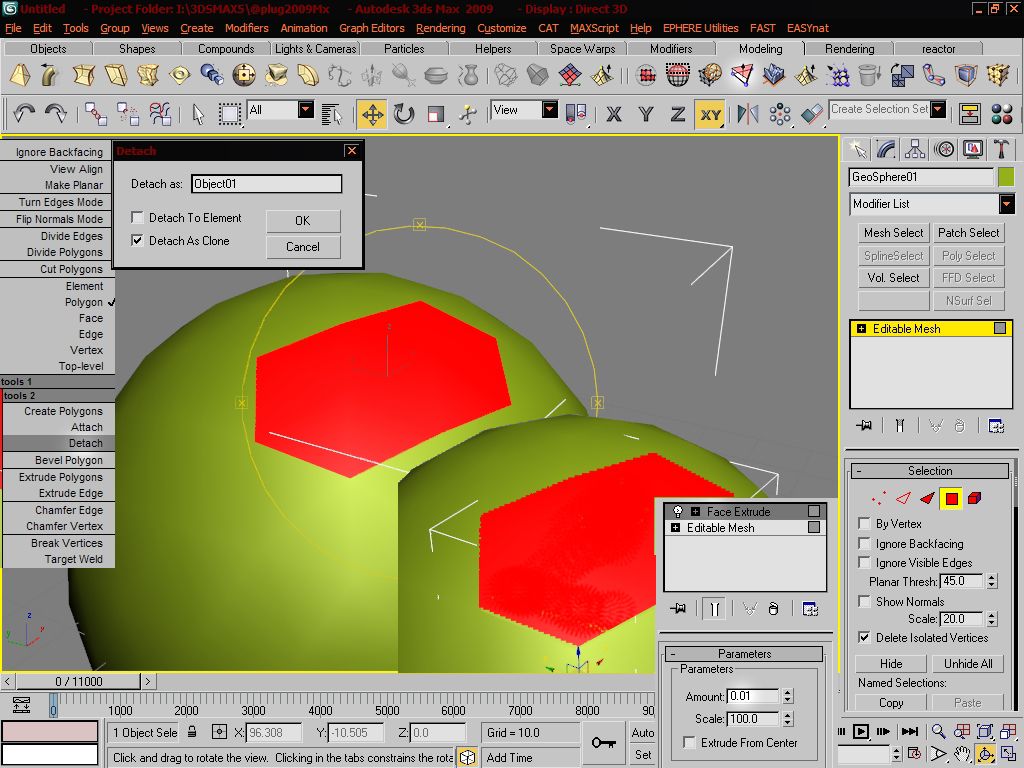
Task: Click the Mesh Select button
Action: [x=893, y=233]
